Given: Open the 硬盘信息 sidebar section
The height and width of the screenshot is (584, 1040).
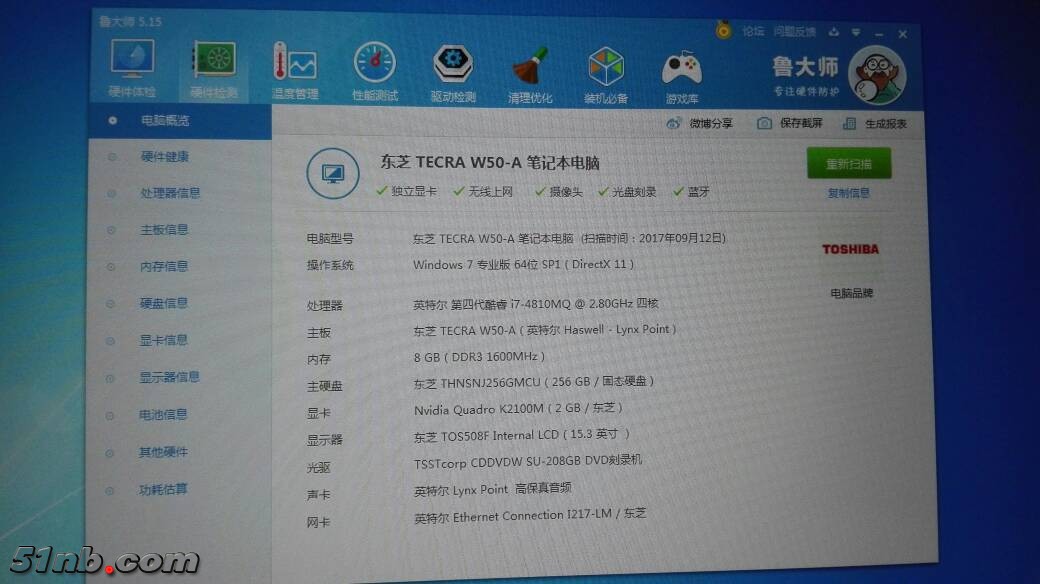Looking at the screenshot, I should pos(163,303).
